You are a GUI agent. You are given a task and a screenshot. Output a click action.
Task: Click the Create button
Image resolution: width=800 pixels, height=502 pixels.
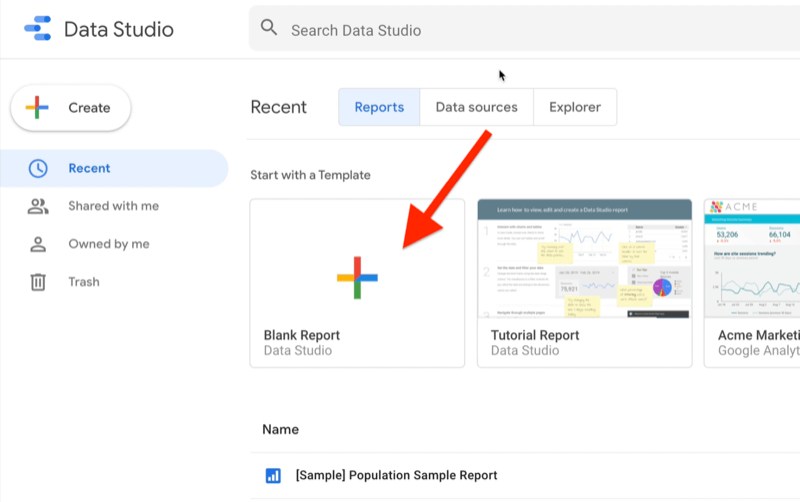tap(70, 108)
